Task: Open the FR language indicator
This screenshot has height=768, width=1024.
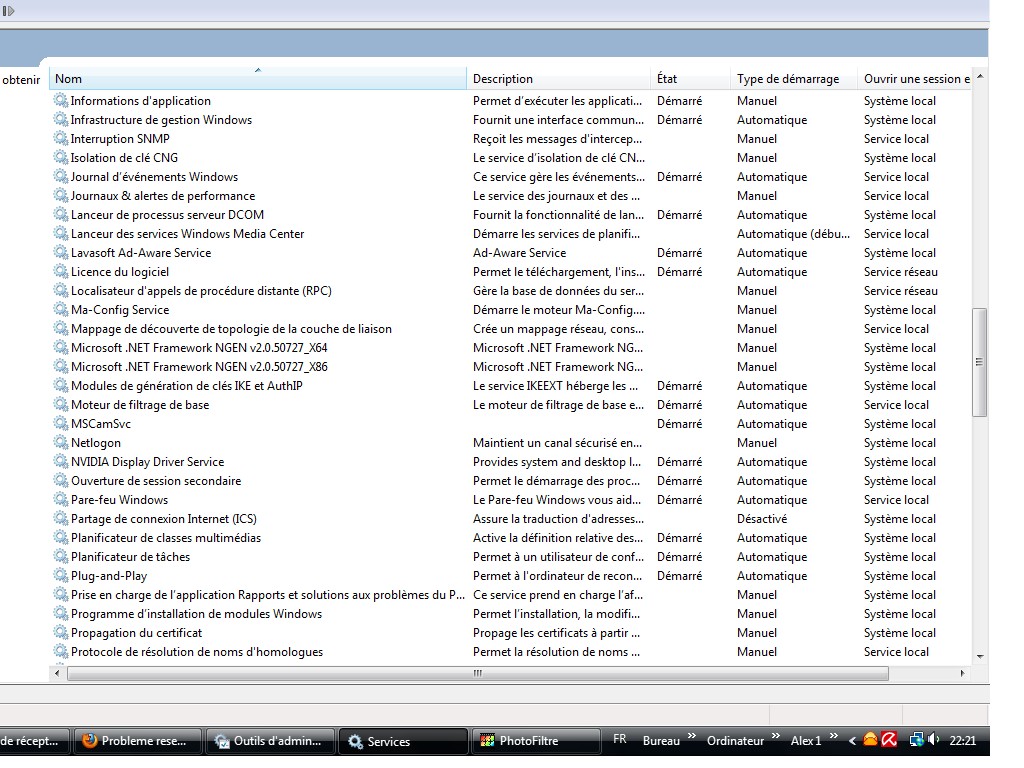Action: pyautogui.click(x=620, y=739)
